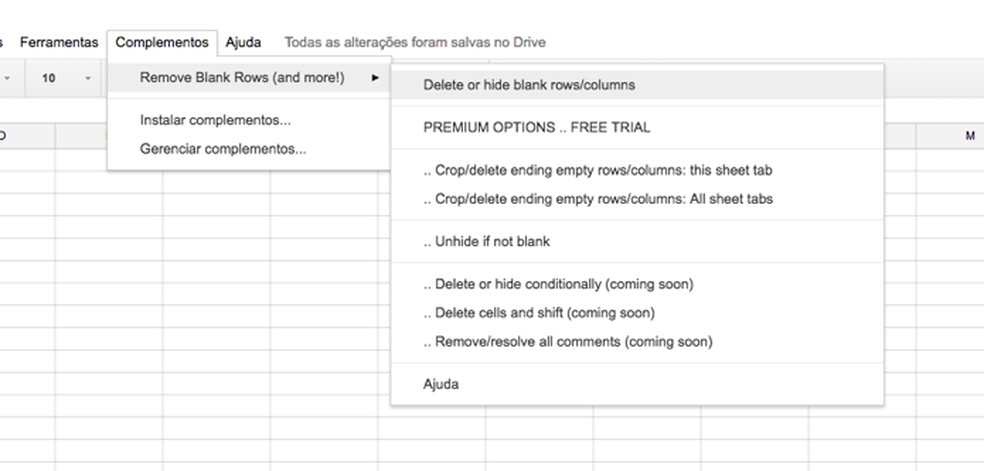The width and height of the screenshot is (984, 471).
Task: Select Delete cells and shift option
Action: 539,313
